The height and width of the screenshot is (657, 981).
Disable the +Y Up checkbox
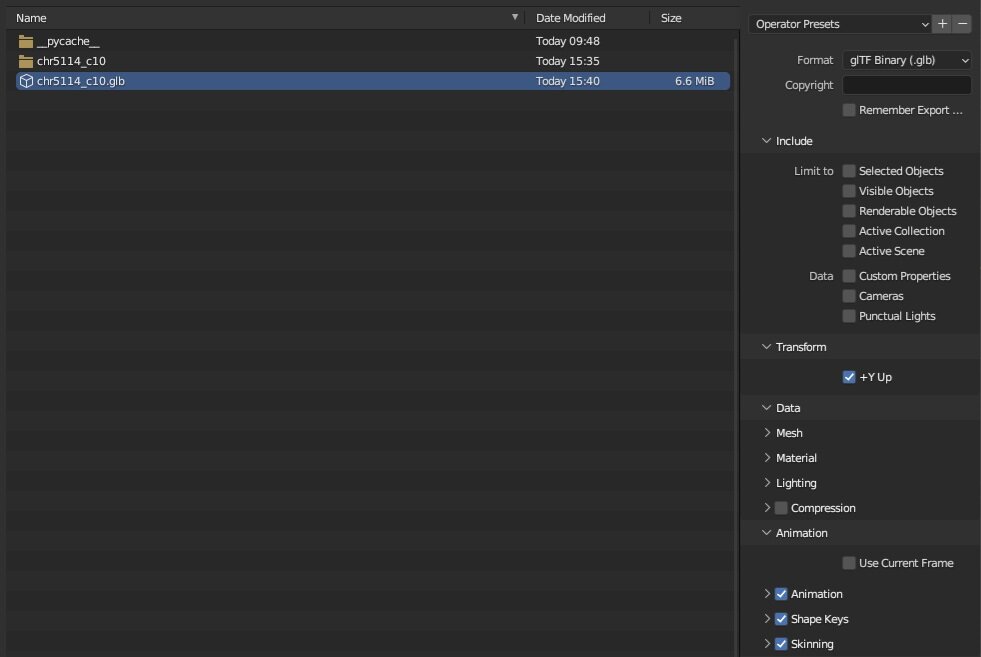849,377
